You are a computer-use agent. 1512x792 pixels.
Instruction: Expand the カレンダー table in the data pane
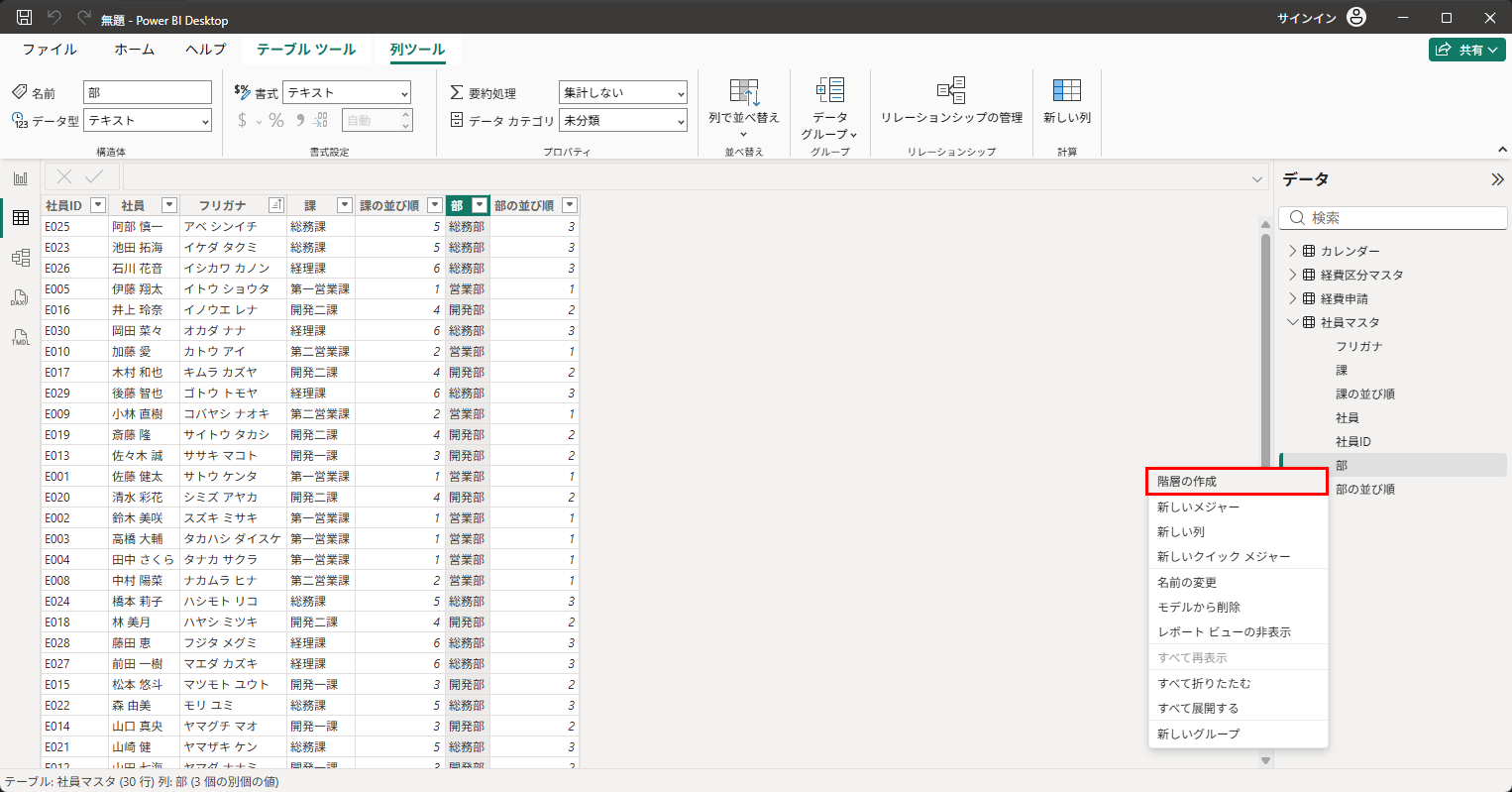click(1292, 251)
